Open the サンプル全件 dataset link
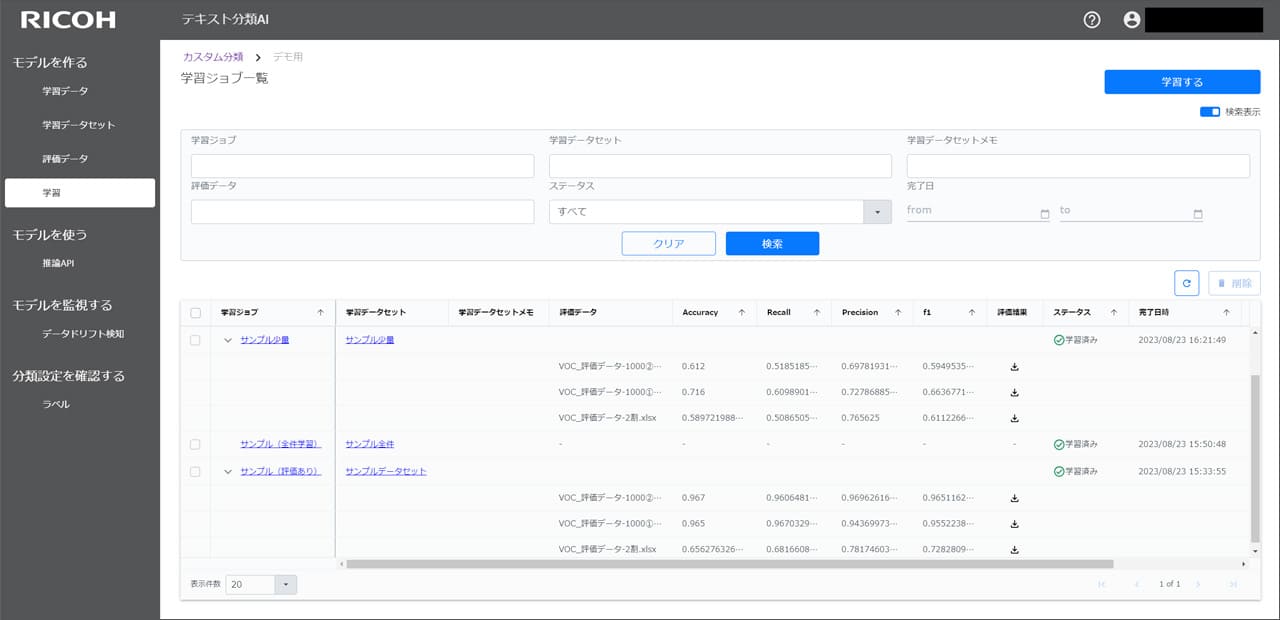 pyautogui.click(x=370, y=444)
